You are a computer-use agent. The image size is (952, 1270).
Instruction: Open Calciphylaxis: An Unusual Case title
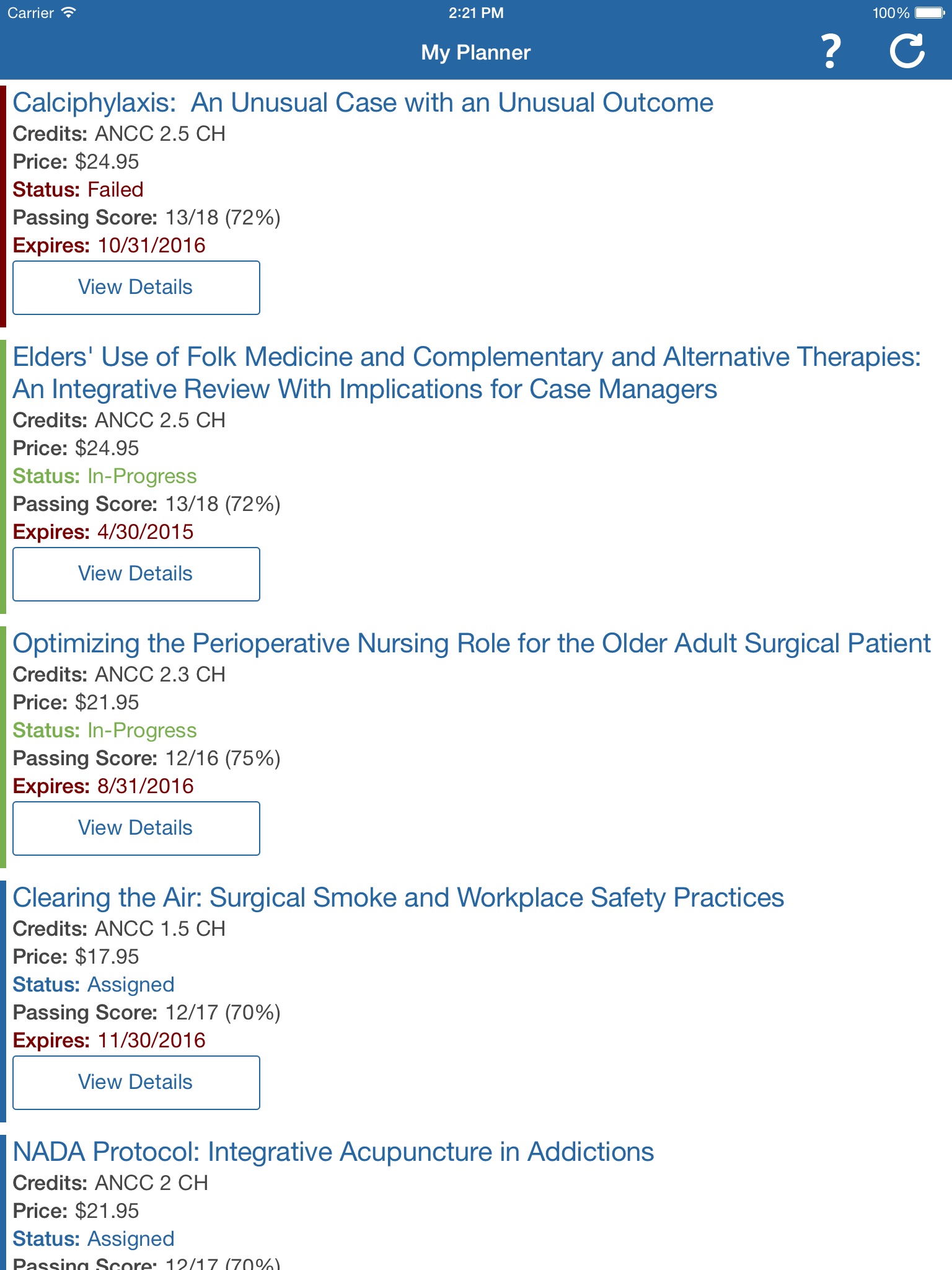click(x=363, y=103)
